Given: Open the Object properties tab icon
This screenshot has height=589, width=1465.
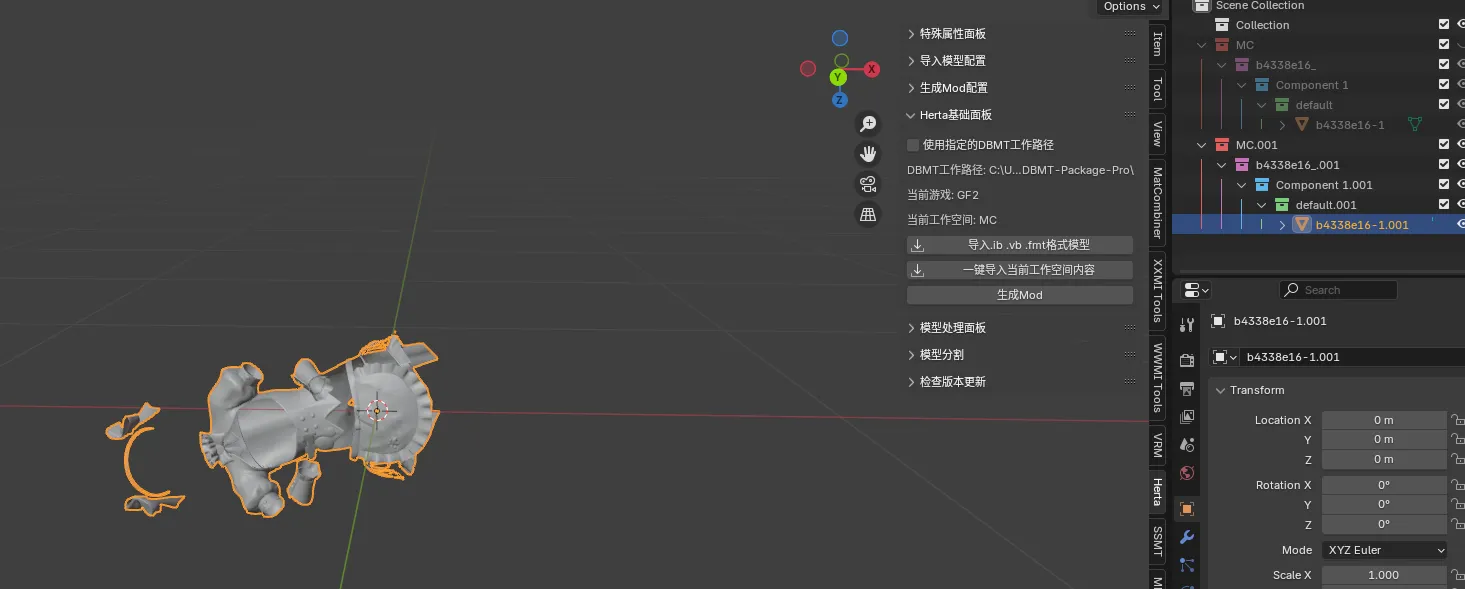Looking at the screenshot, I should pos(1187,508).
